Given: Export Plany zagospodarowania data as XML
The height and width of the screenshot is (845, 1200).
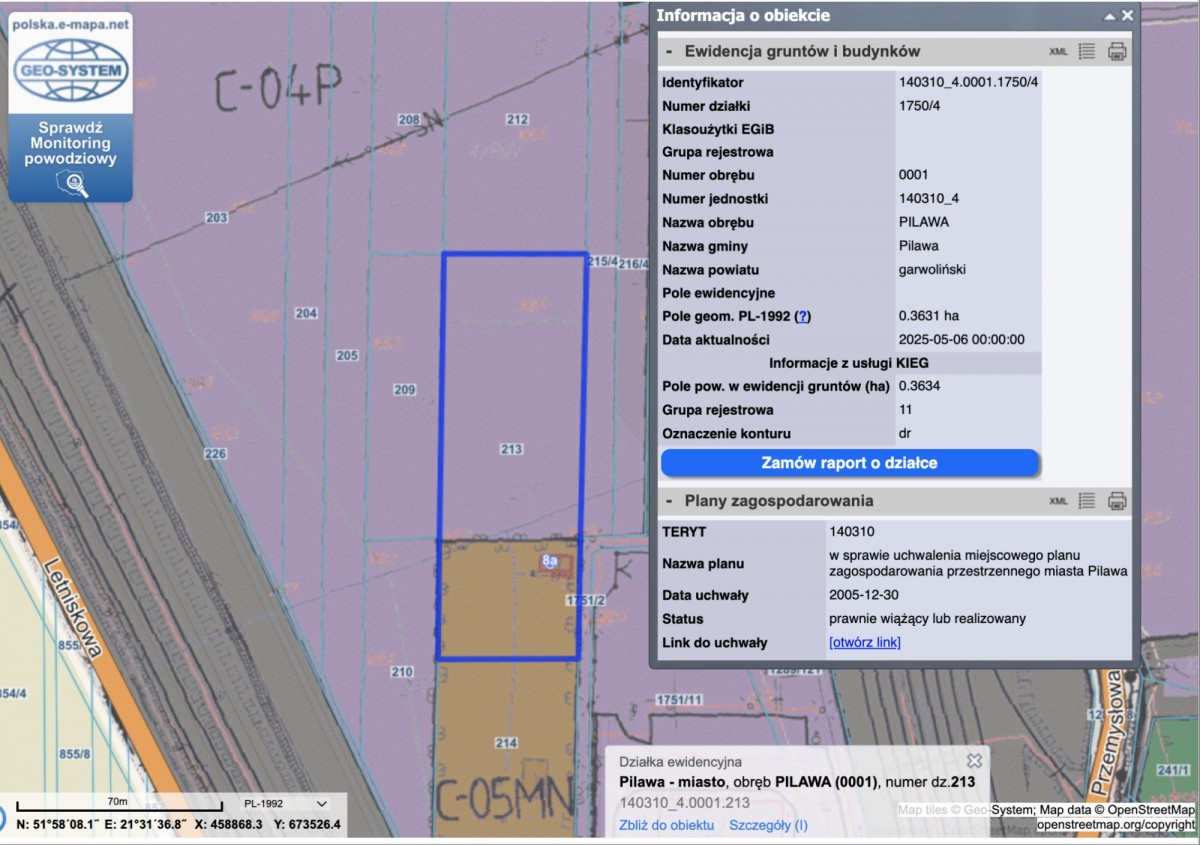Looking at the screenshot, I should tap(1058, 501).
